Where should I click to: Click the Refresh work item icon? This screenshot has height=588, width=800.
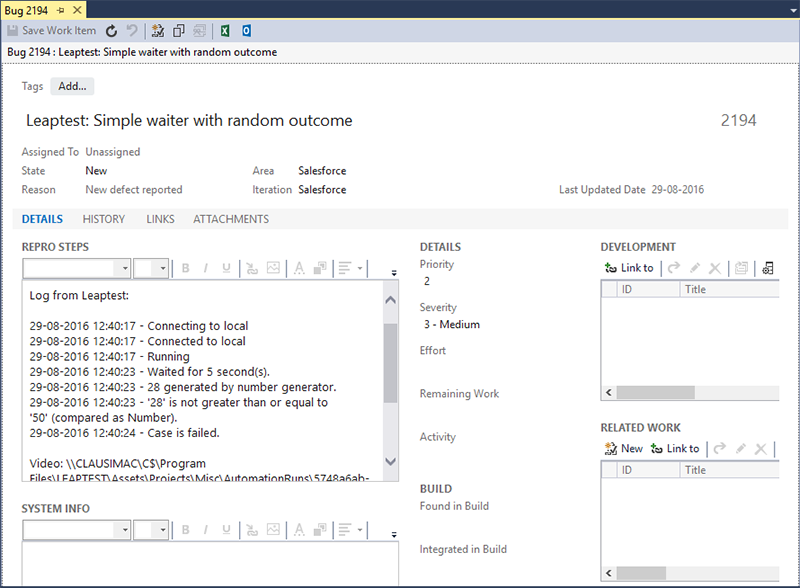coord(111,31)
